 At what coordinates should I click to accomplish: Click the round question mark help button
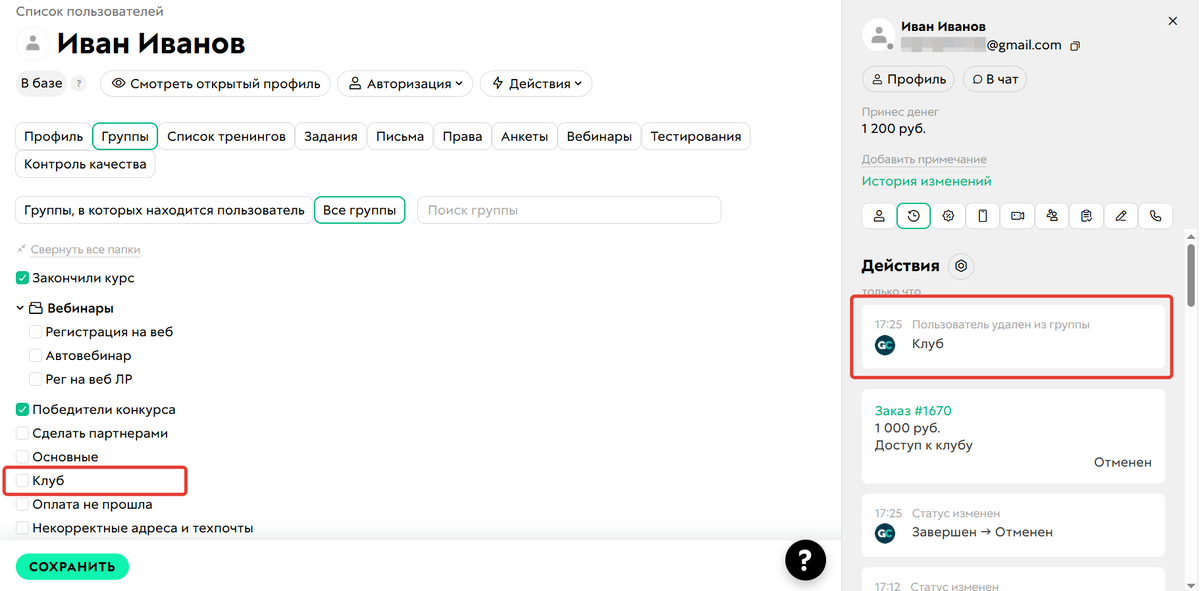tap(805, 560)
